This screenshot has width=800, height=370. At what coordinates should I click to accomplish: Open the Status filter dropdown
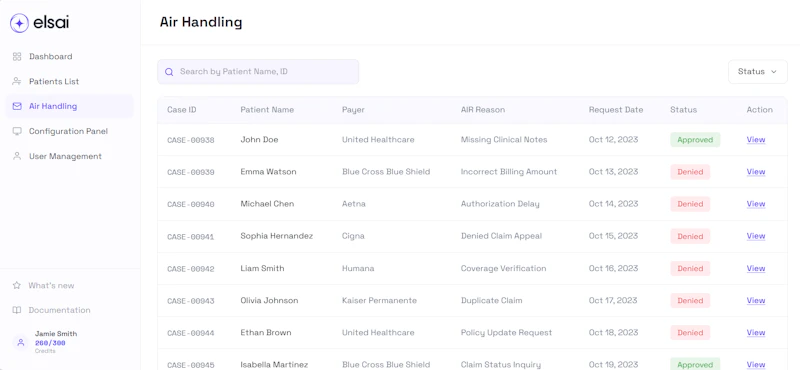tap(758, 72)
